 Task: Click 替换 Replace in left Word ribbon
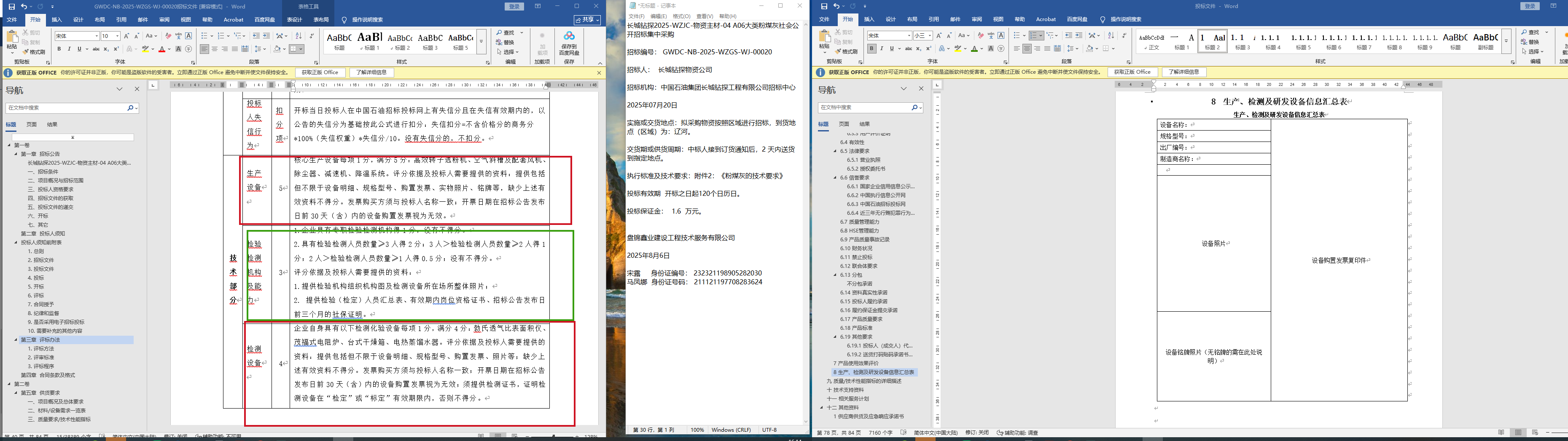(x=505, y=42)
